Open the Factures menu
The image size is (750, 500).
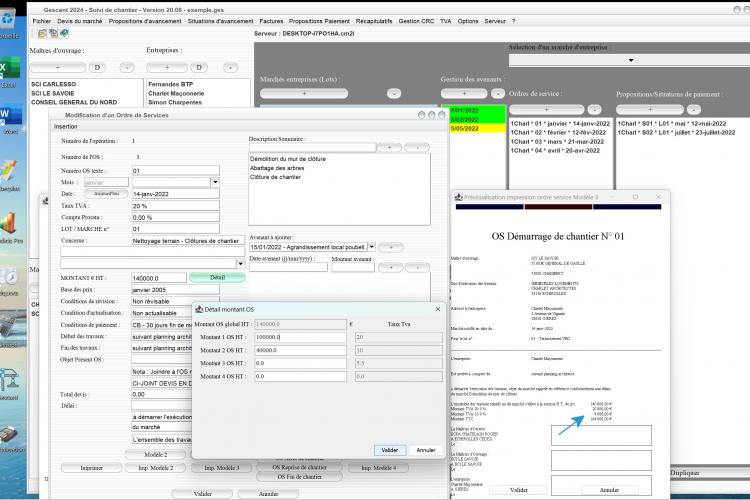271,21
